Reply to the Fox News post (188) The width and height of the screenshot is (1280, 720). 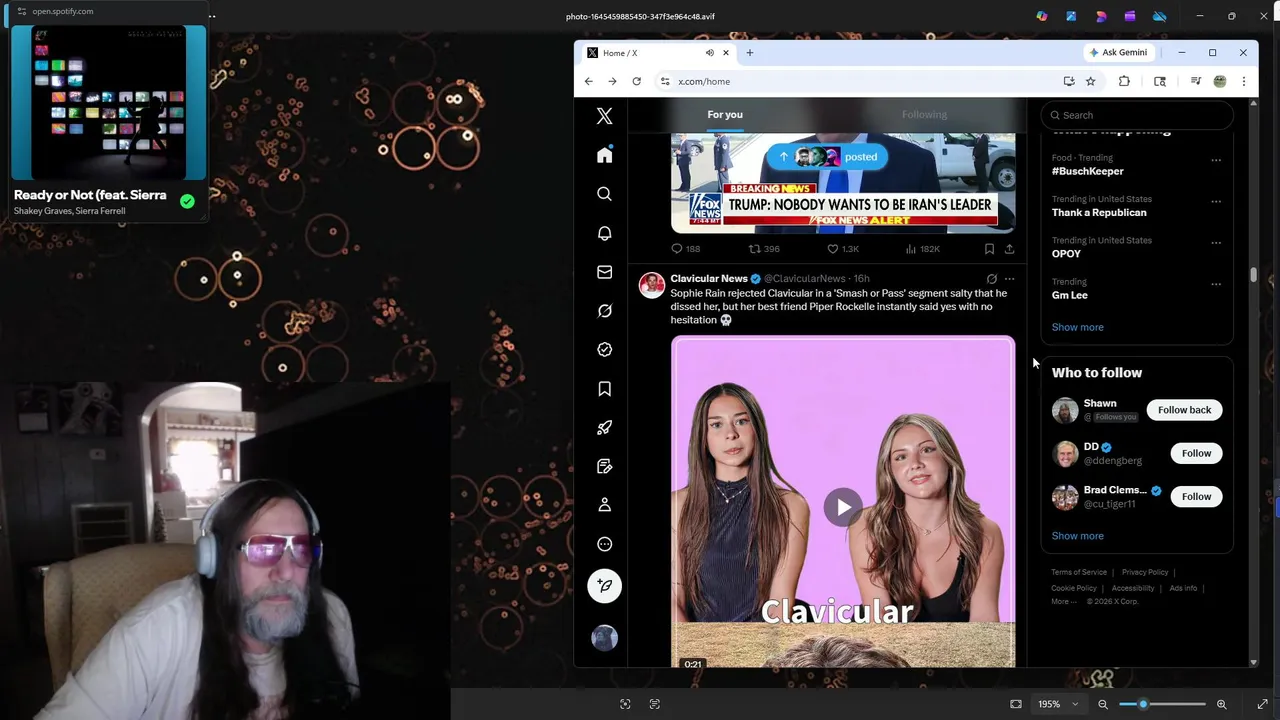(685, 249)
